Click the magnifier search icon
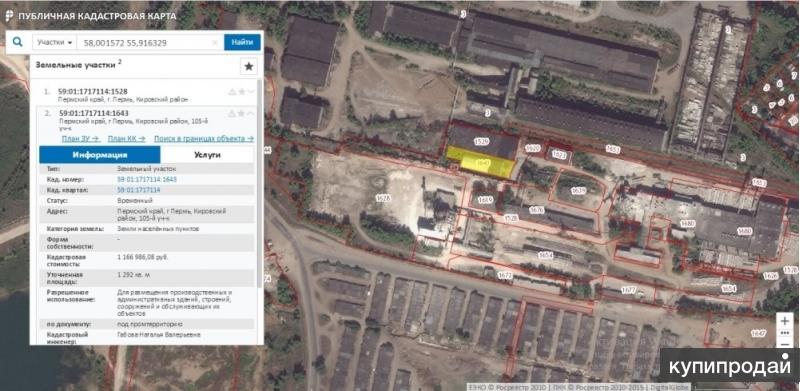The width and height of the screenshot is (800, 391). [x=18, y=42]
